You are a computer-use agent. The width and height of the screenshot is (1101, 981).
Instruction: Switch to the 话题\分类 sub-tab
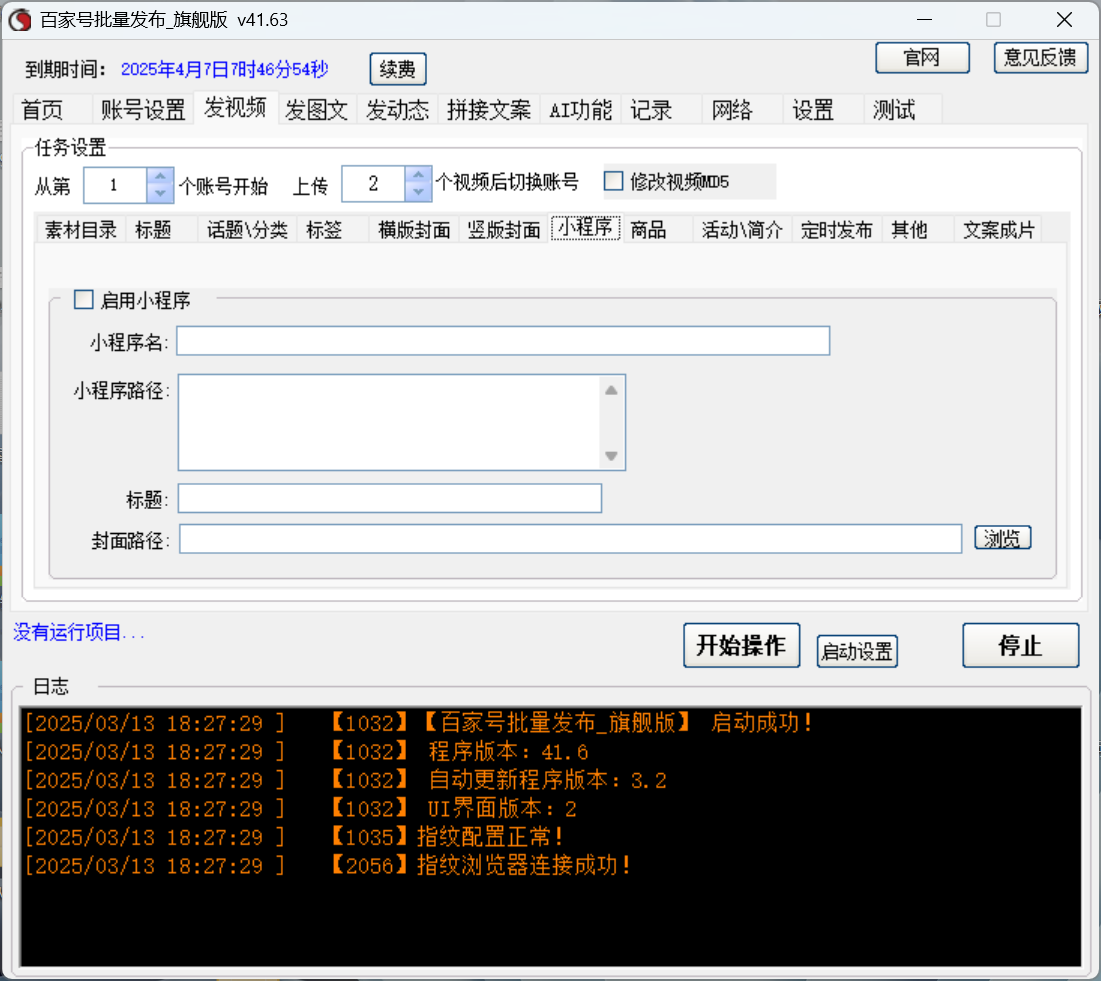click(x=247, y=230)
